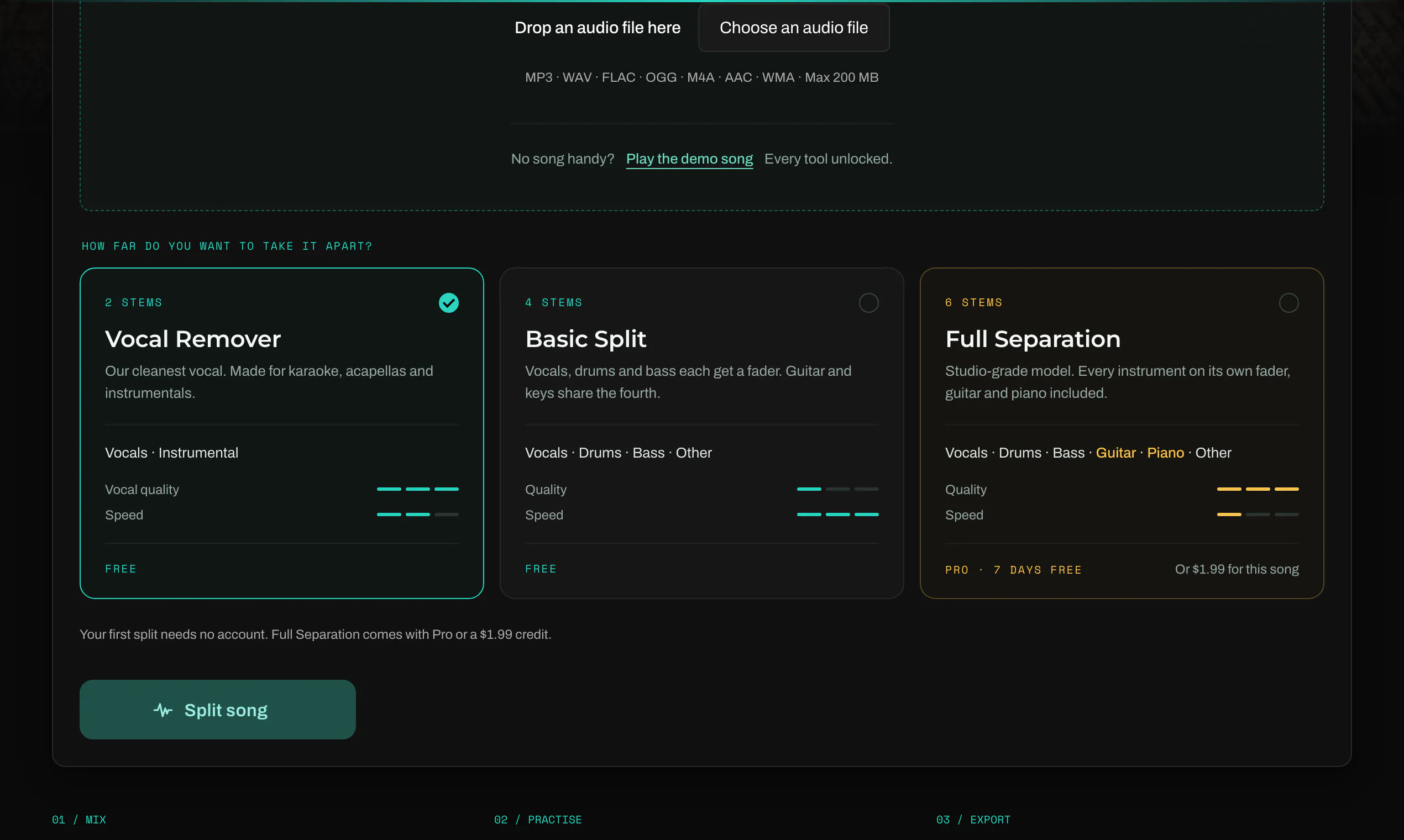Screen dimensions: 1404x840
Task: Click the highlighted Piano stem
Action: tap(1165, 453)
